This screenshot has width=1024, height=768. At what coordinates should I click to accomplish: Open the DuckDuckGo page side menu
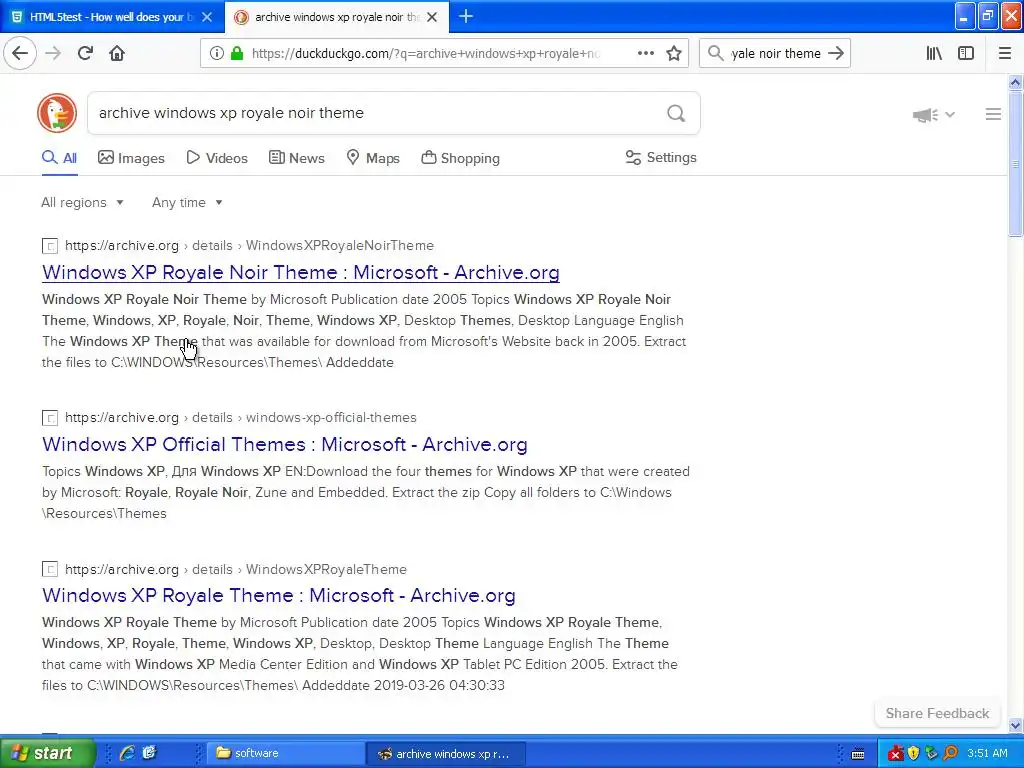point(993,114)
